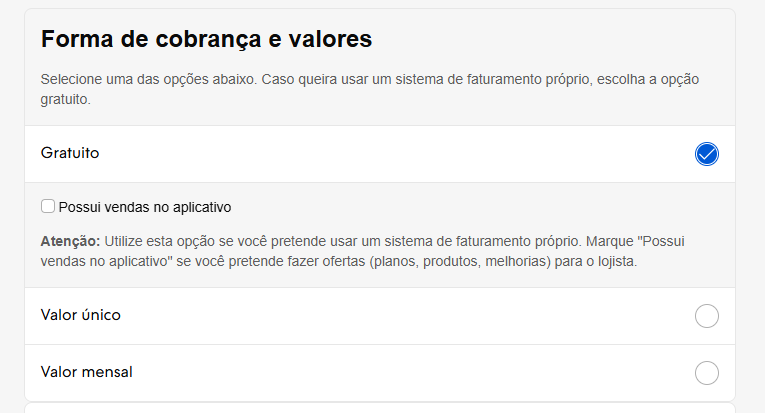The height and width of the screenshot is (413, 765).
Task: Select the Valor mensal radio circle
Action: 706,373
